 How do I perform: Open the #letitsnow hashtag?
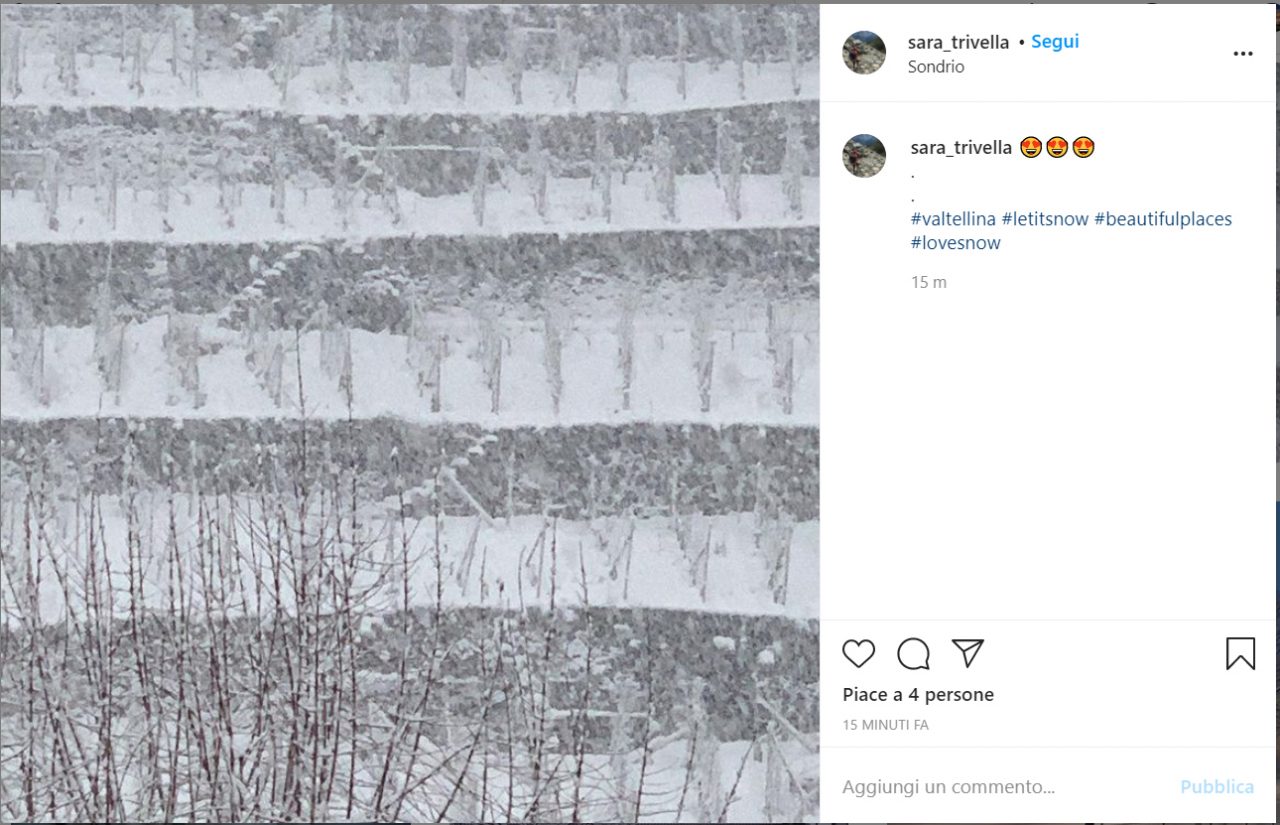[x=1045, y=219]
